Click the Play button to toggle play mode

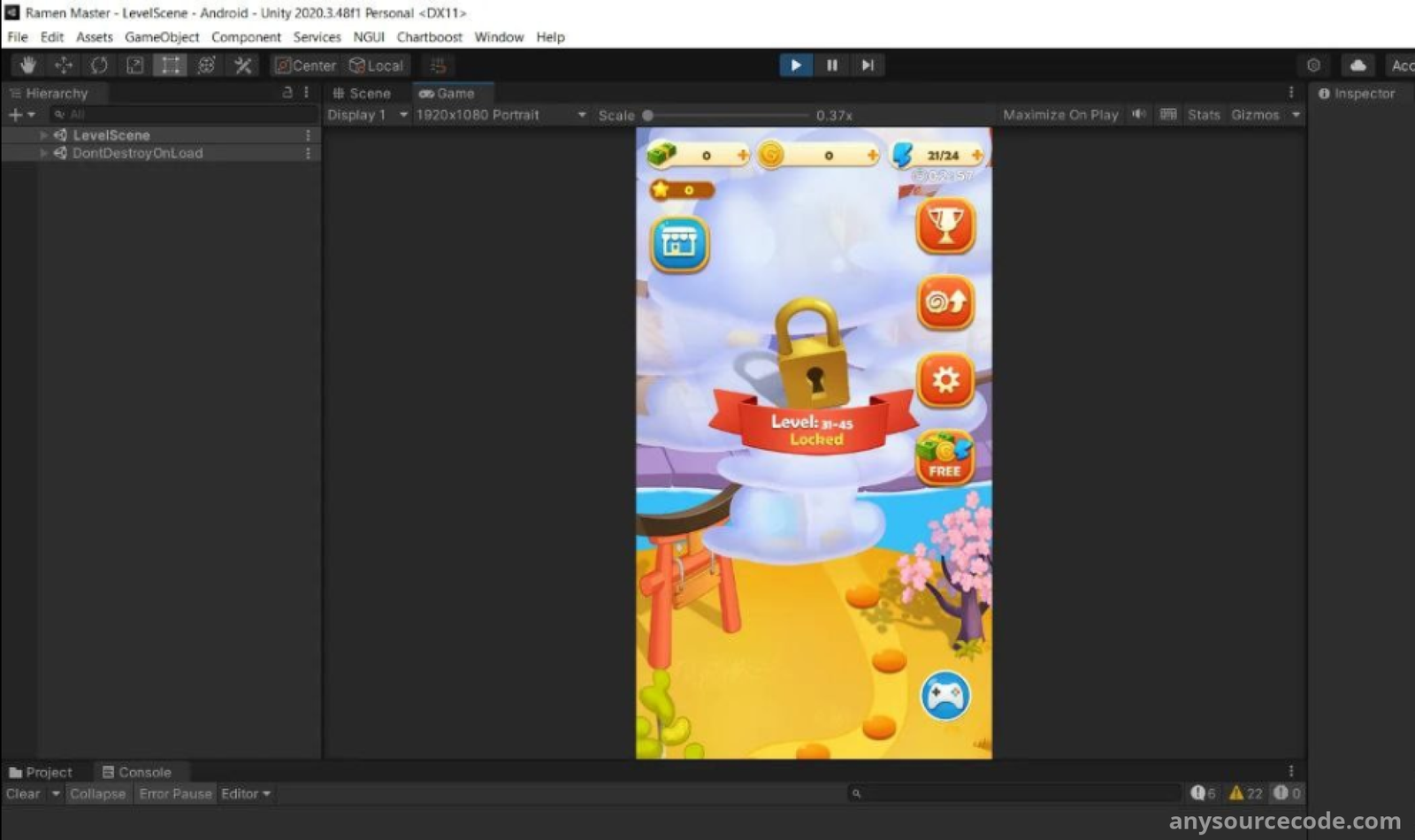795,65
